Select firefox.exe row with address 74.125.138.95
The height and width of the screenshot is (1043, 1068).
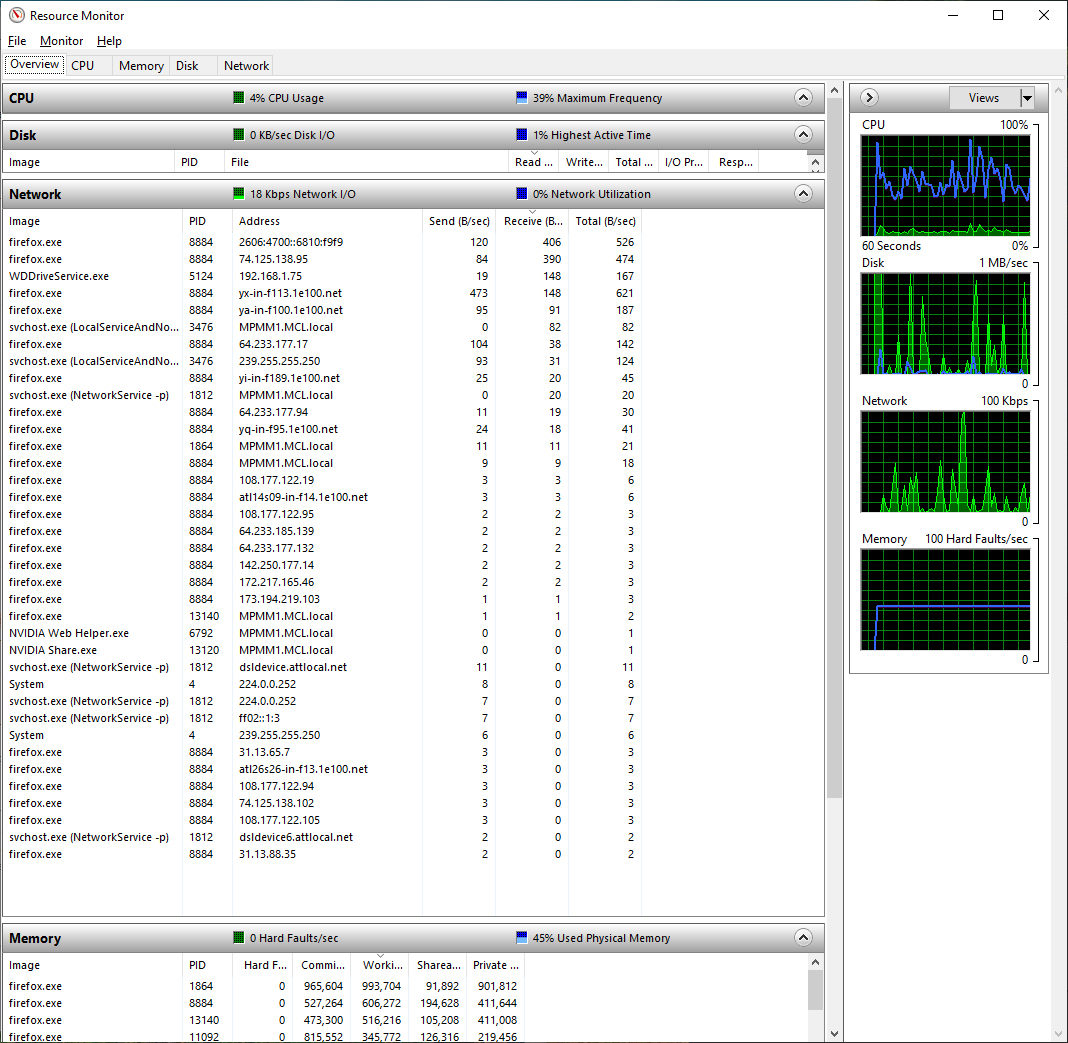(x=322, y=259)
